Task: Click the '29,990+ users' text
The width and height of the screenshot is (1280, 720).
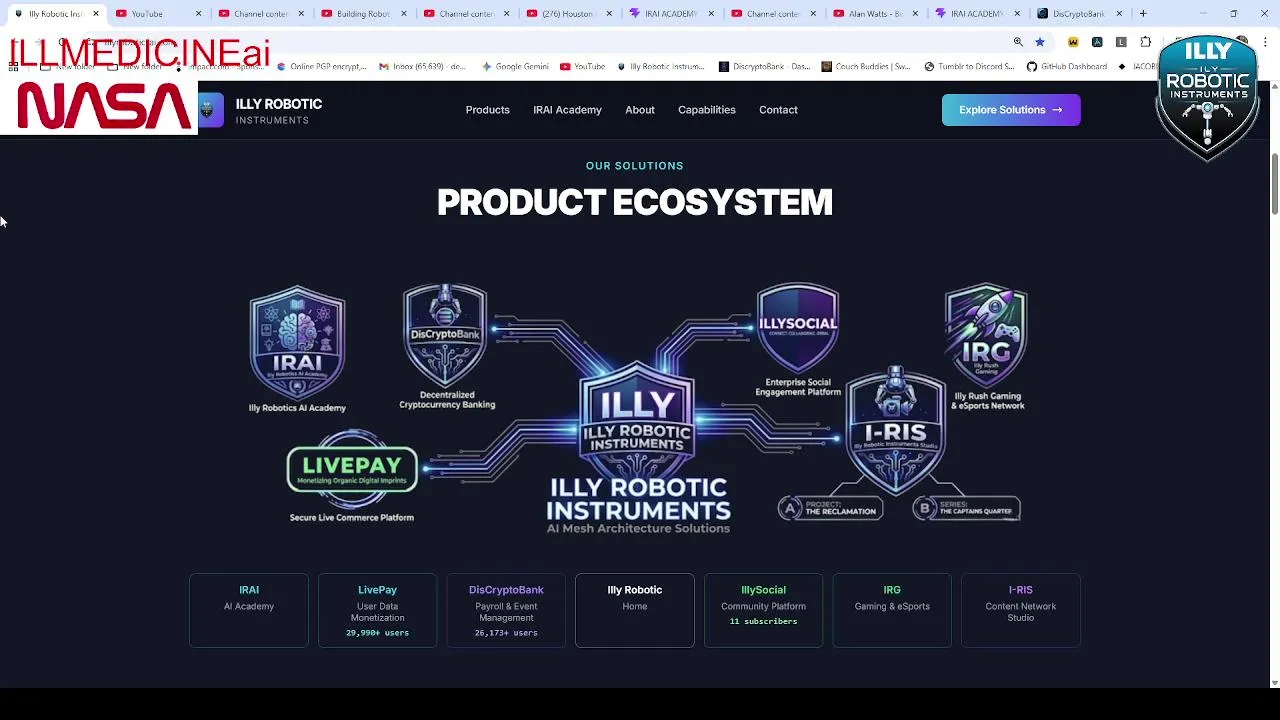Action: coord(377,633)
